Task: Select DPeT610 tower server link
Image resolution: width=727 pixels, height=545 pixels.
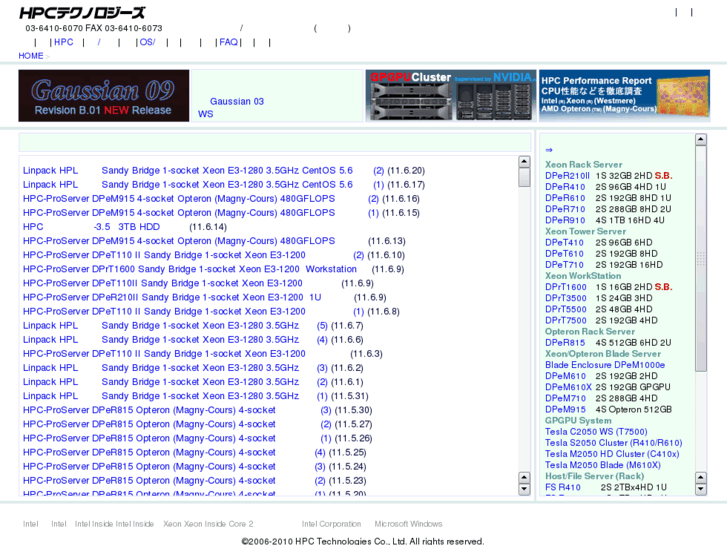Action: 564,254
